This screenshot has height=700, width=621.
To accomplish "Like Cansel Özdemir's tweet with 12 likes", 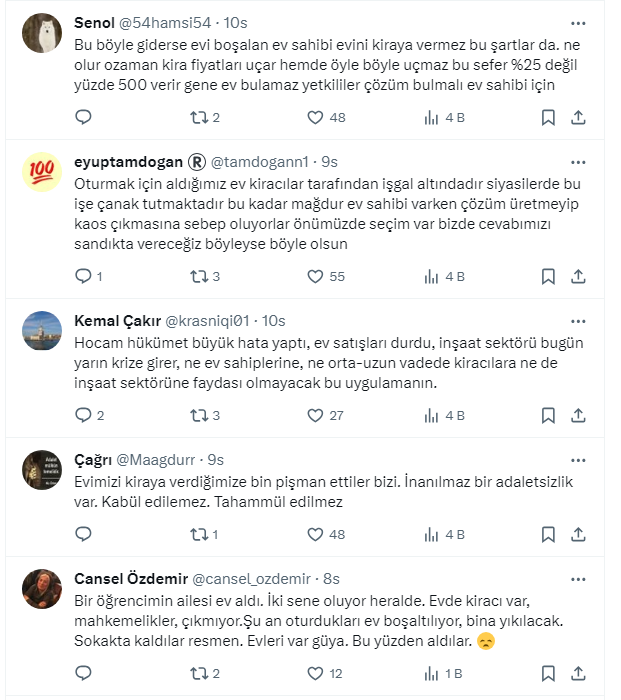I will [315, 673].
